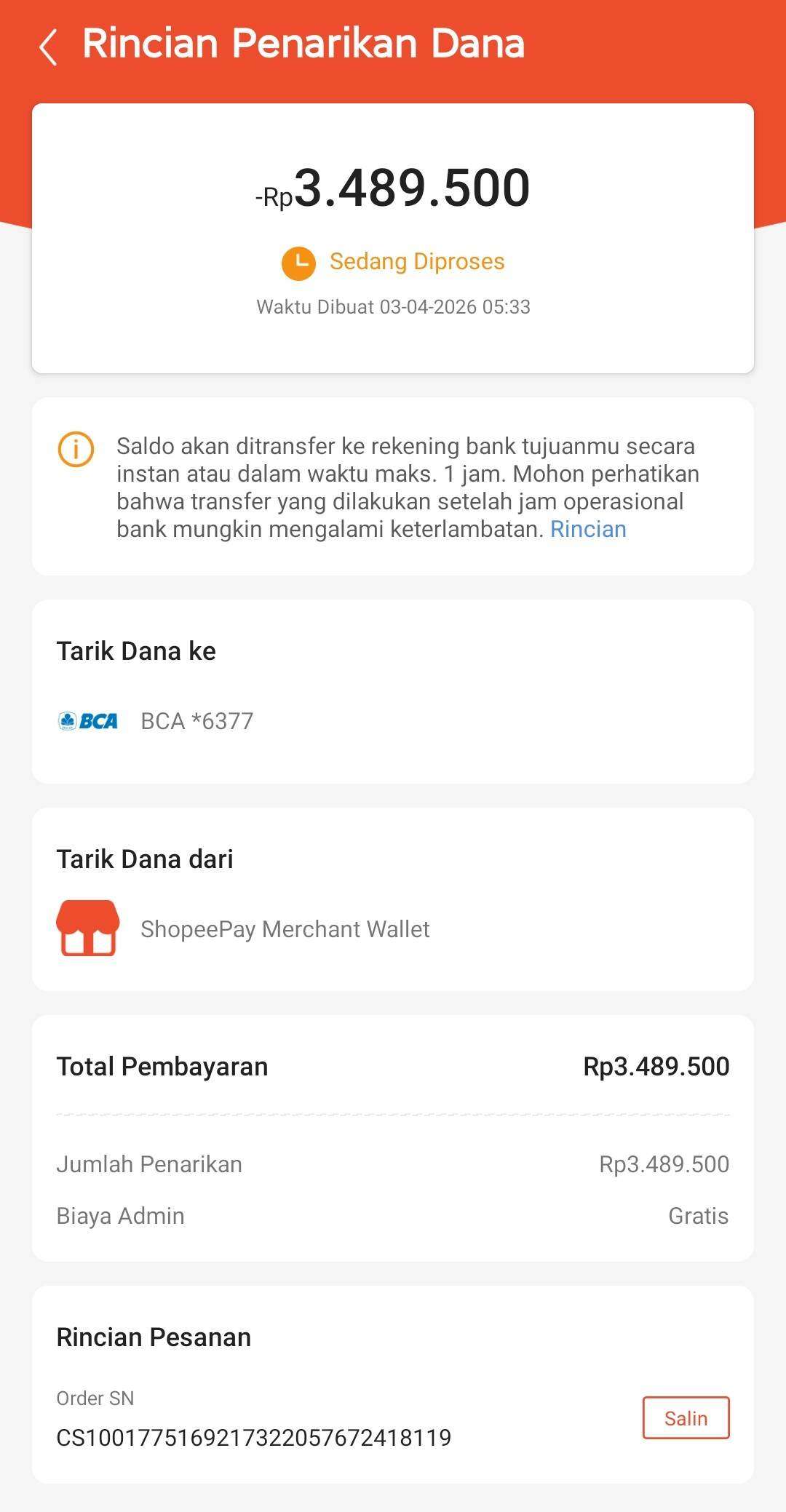Screen dimensions: 786x1512
Task: Open the Rincian link in notice
Action: pos(588,529)
